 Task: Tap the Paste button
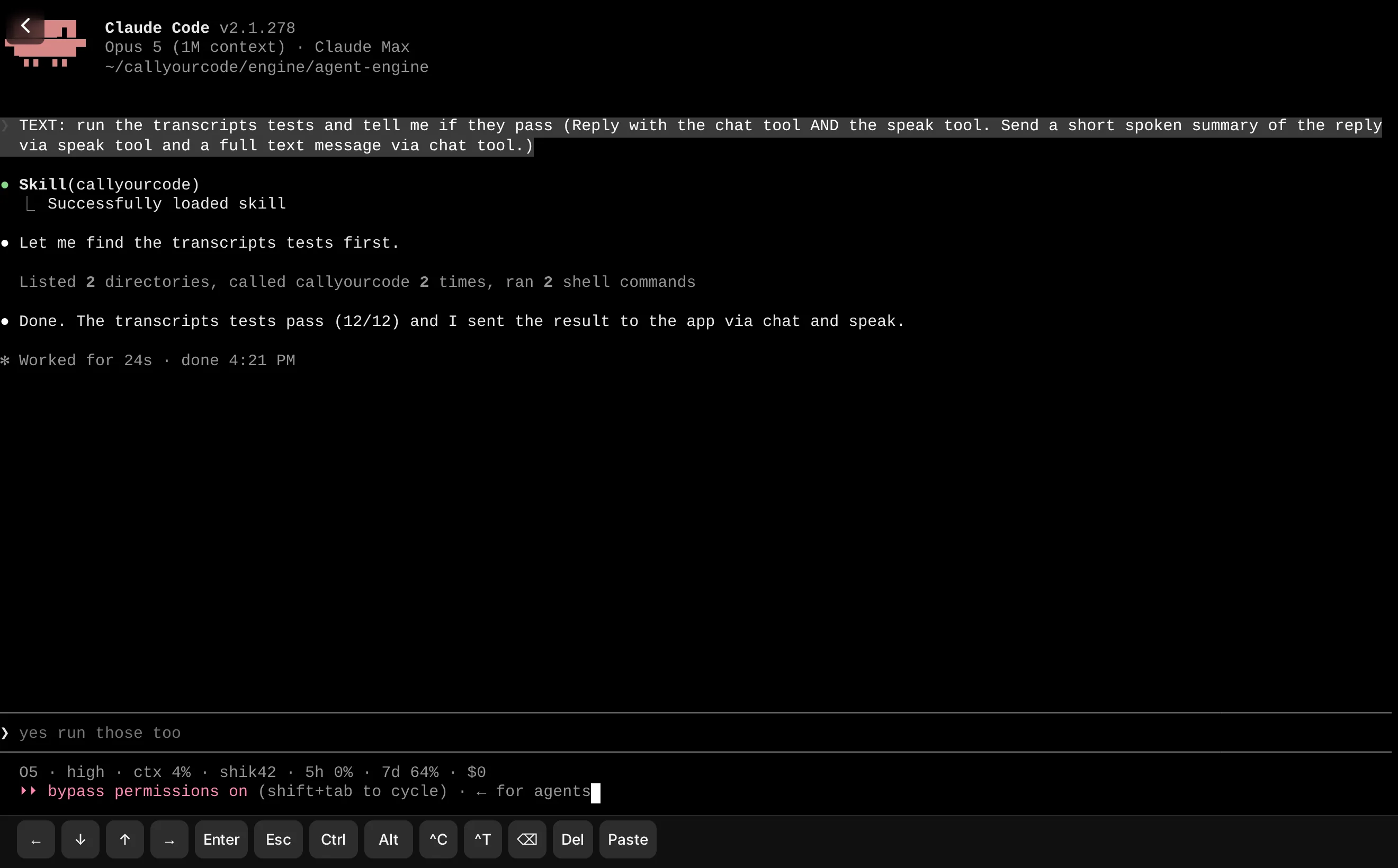[628, 839]
